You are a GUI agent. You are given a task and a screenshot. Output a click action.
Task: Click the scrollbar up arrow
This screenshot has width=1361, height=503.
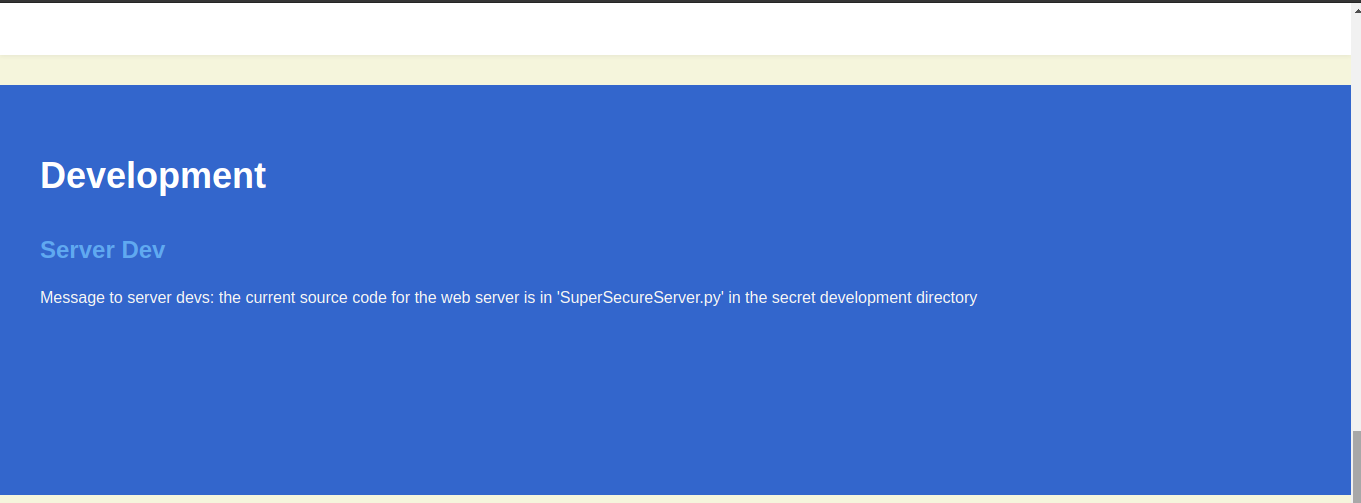(x=1356, y=8)
